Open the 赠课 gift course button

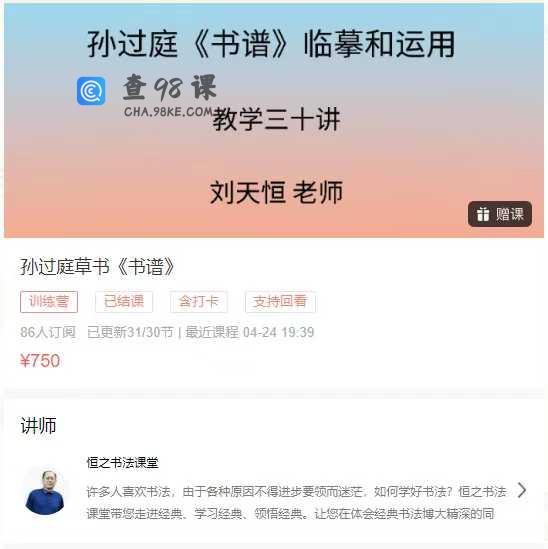tap(500, 214)
